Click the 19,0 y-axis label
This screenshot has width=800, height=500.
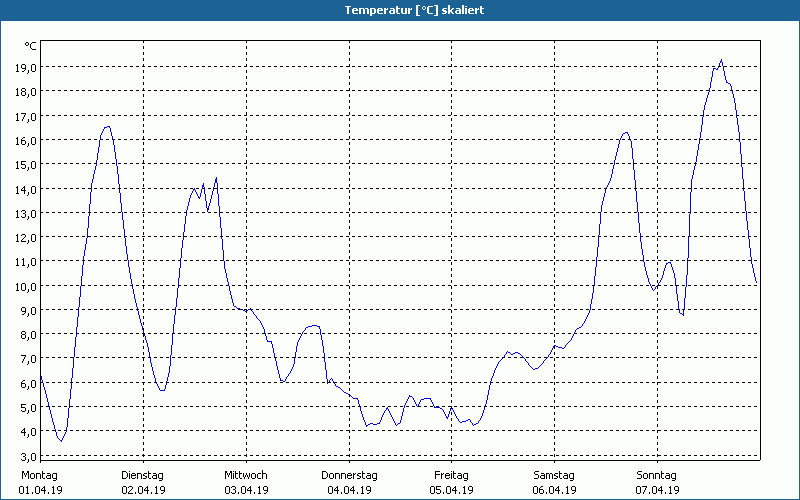(x=26, y=67)
